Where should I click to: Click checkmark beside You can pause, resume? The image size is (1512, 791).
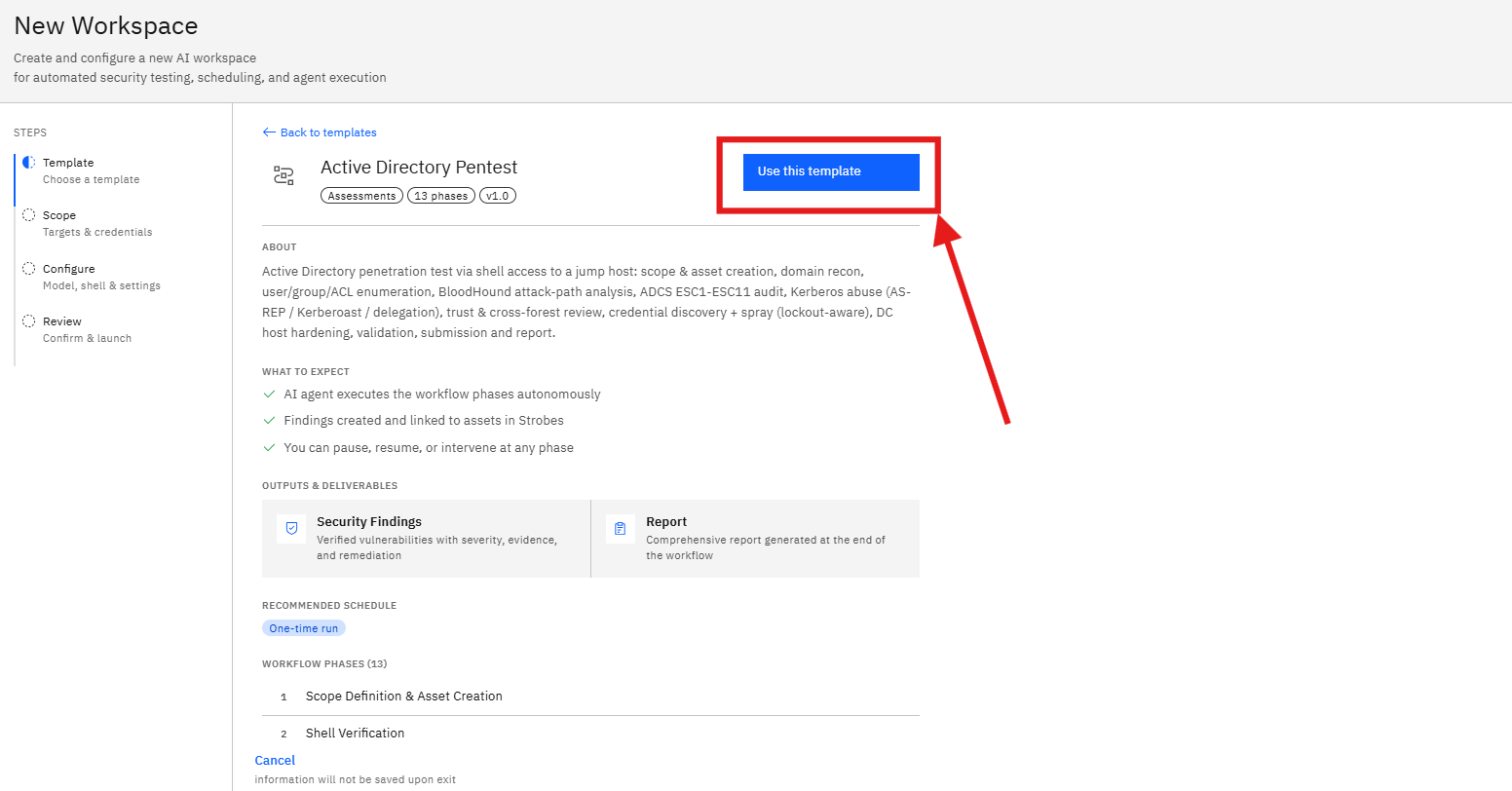point(270,448)
